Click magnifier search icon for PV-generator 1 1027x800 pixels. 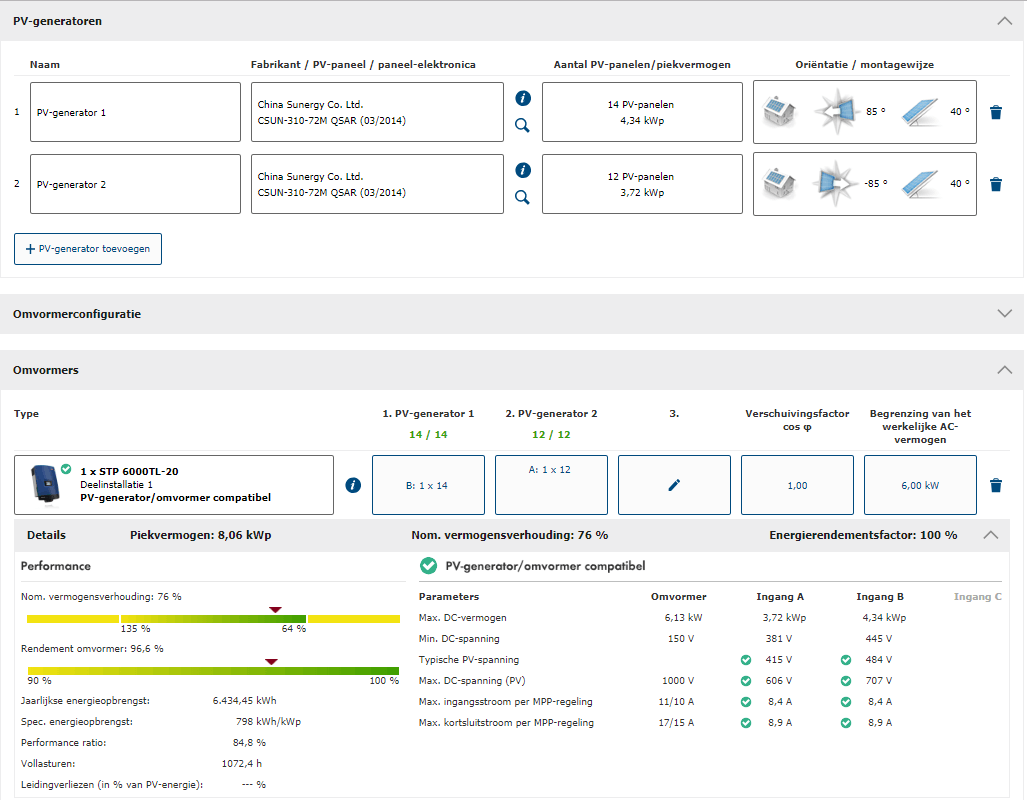coord(522,126)
